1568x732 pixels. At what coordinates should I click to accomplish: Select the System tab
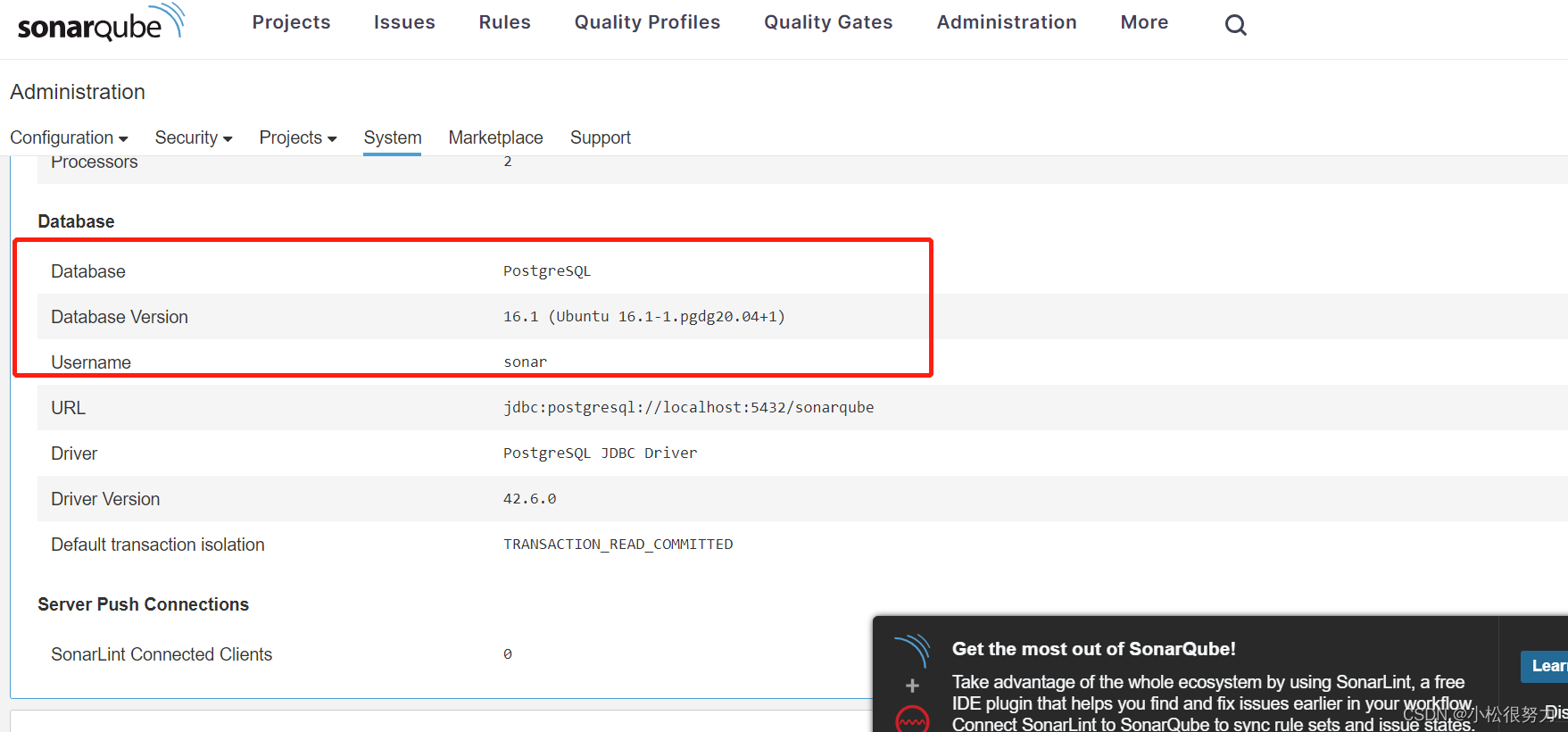393,137
